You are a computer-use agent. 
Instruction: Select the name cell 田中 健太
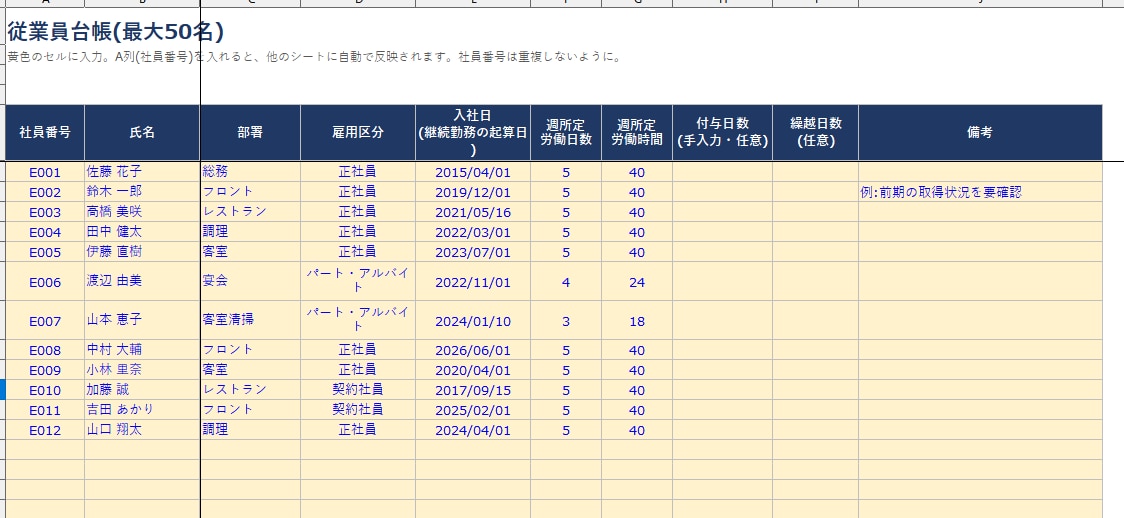point(142,232)
